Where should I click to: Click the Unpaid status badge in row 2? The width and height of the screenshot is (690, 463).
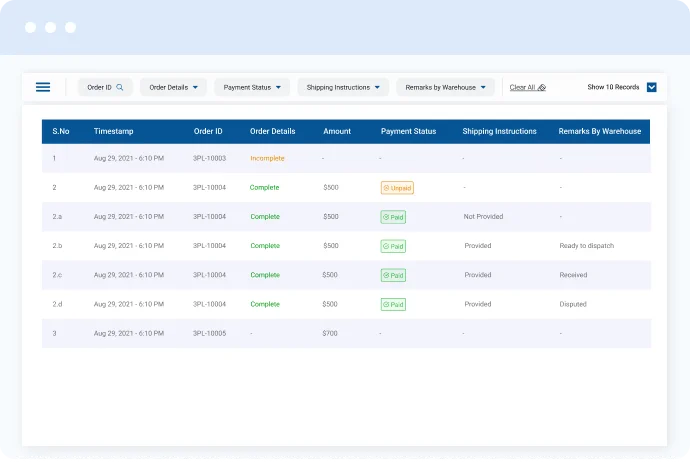397,187
